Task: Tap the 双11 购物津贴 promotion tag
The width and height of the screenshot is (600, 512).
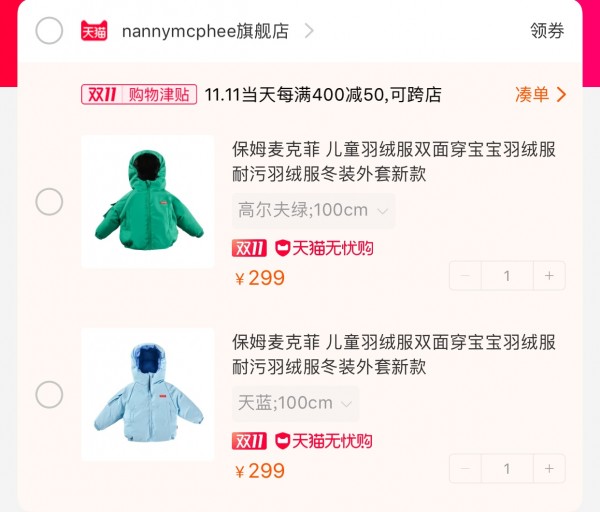Action: coord(139,94)
